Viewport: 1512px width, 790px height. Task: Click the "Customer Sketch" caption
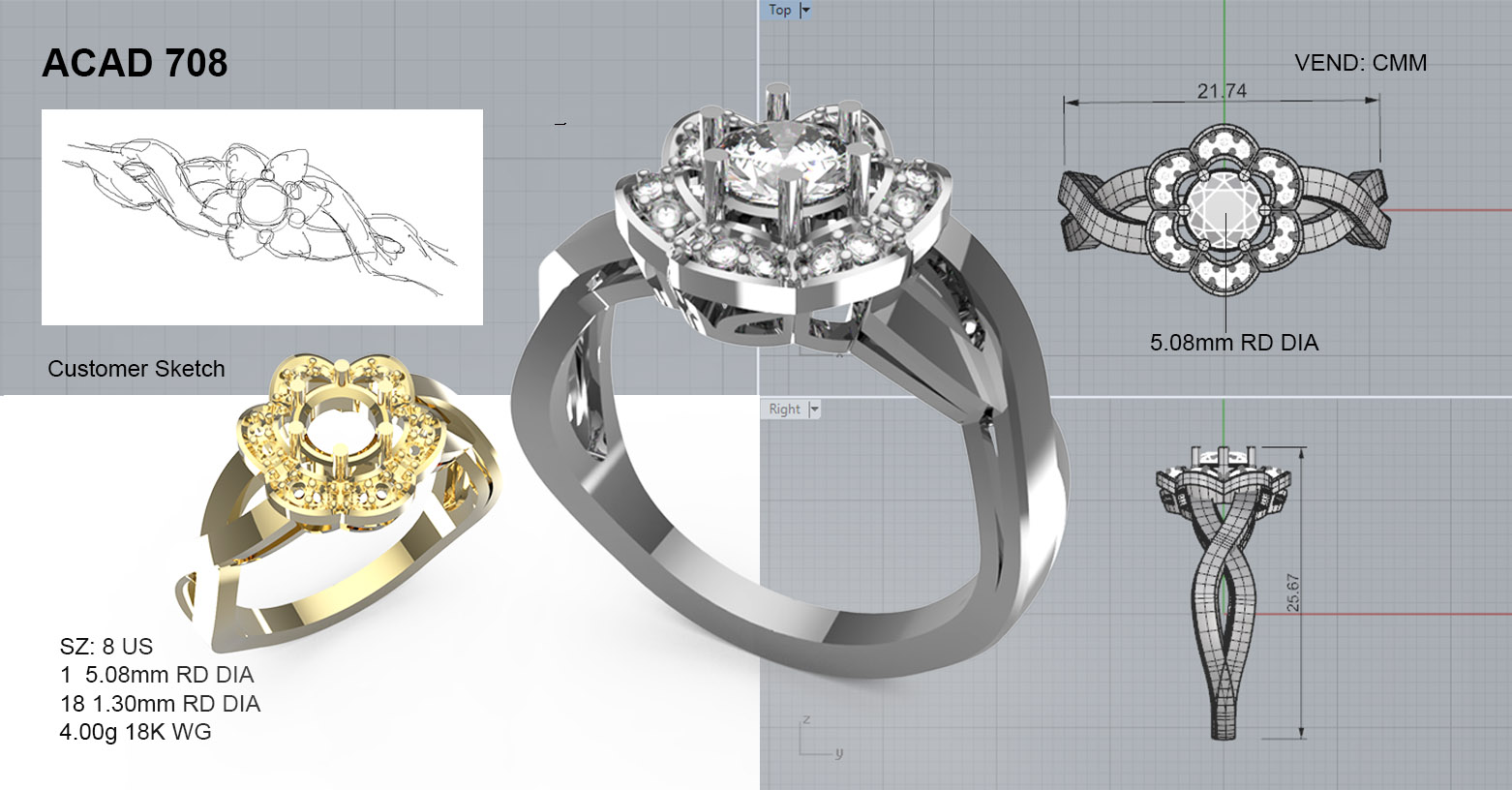click(136, 369)
